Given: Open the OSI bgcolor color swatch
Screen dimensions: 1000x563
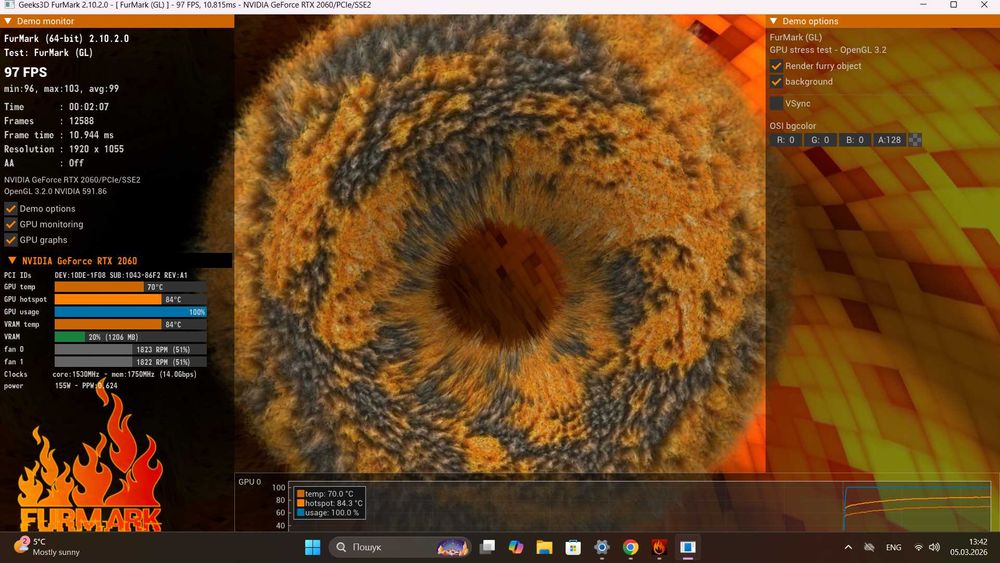Looking at the screenshot, I should (915, 140).
